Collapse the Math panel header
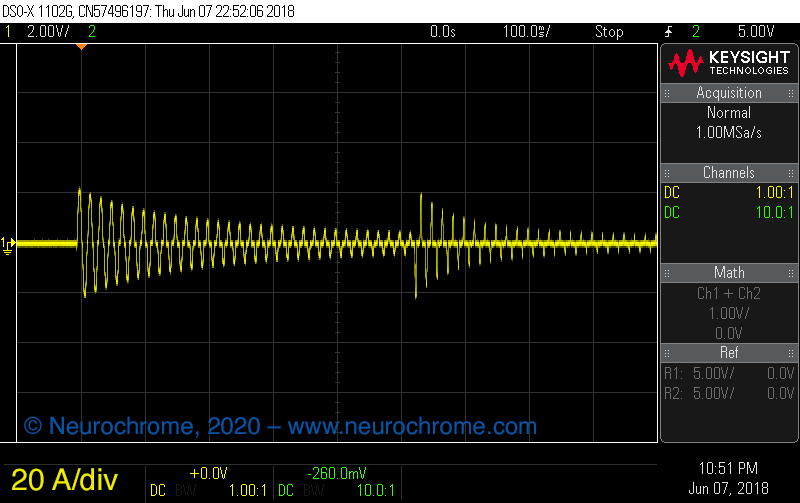800x503 pixels. pyautogui.click(x=729, y=273)
